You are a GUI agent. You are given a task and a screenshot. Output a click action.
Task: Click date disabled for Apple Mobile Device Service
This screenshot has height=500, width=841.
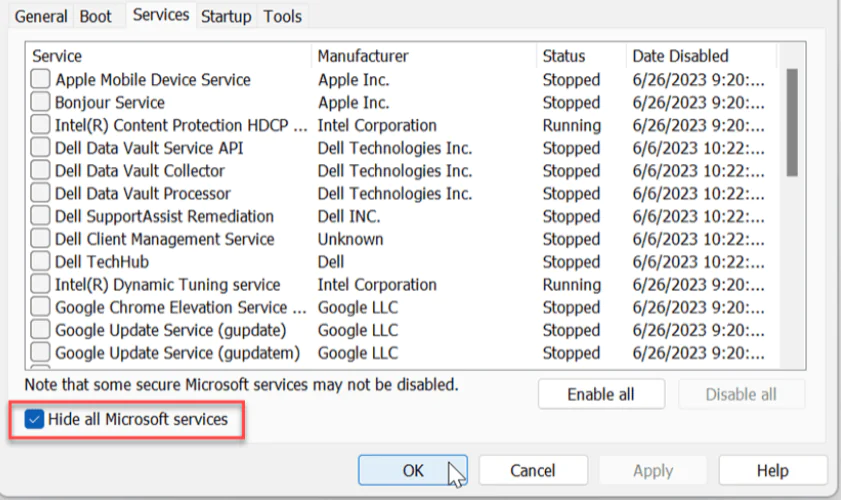[698, 79]
